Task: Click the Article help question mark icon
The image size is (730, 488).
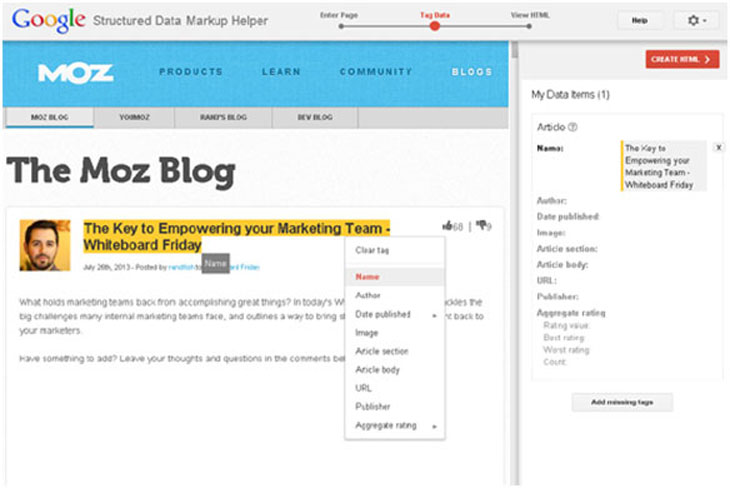Action: click(573, 128)
